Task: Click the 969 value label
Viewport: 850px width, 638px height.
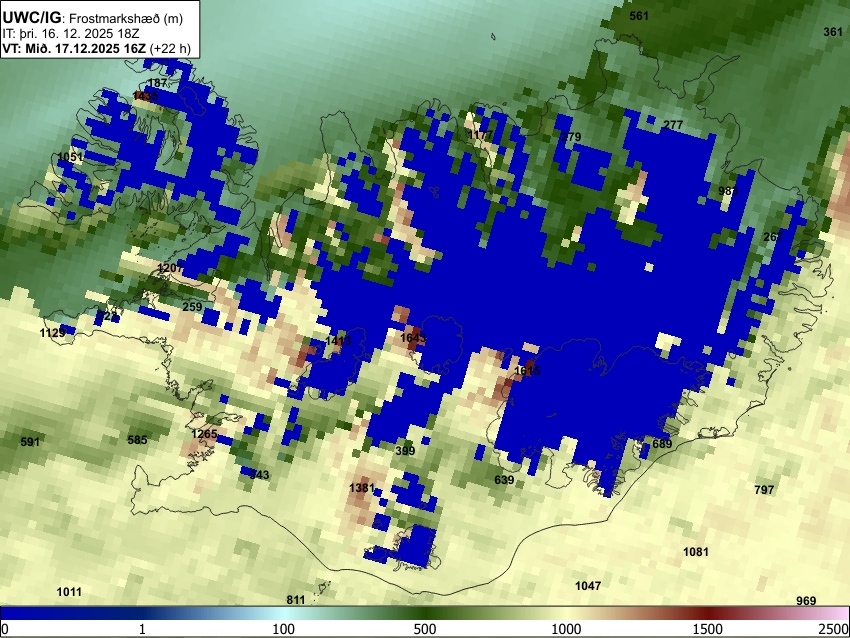Action: click(x=806, y=601)
